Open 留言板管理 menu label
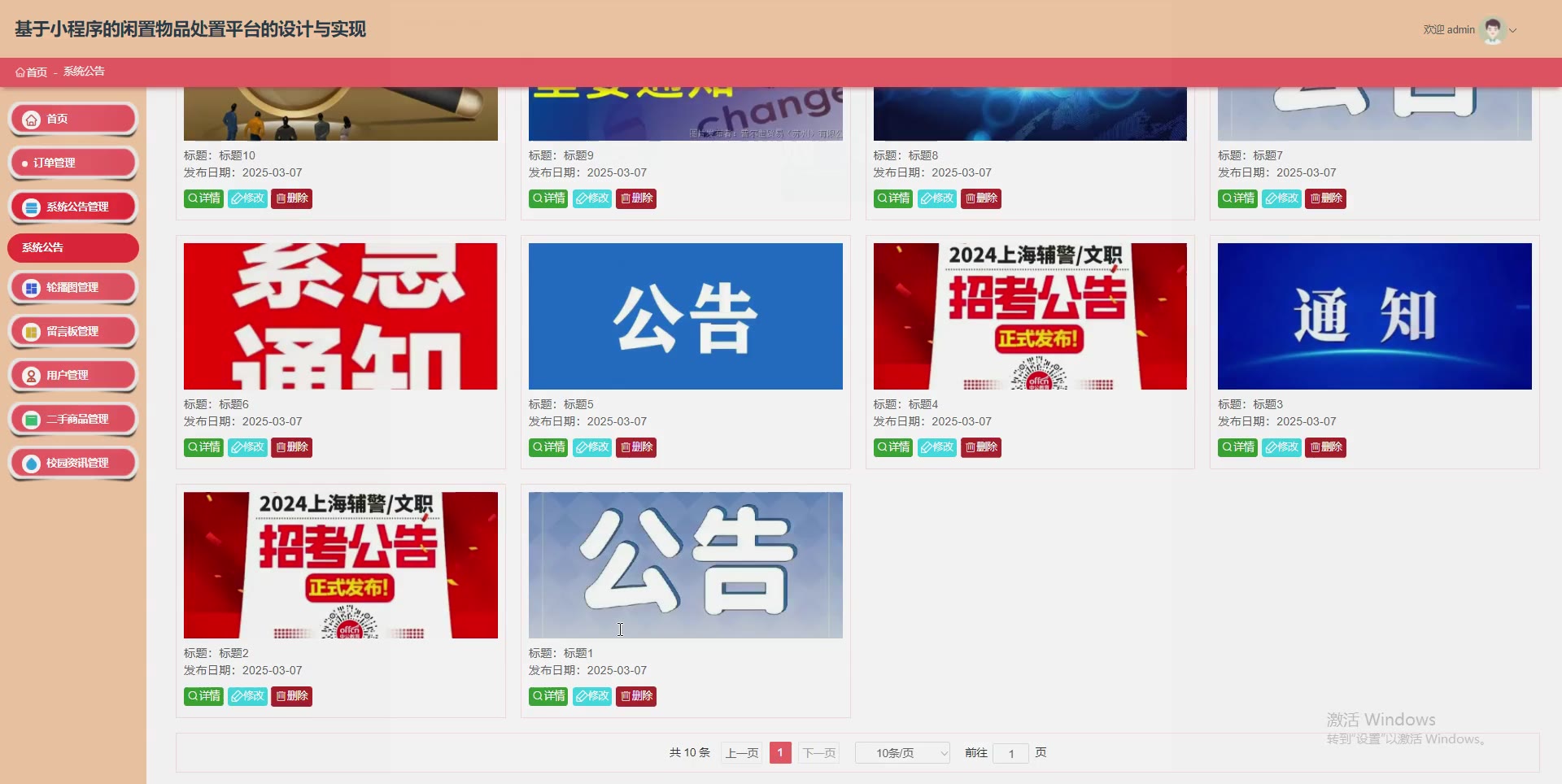 click(x=72, y=331)
